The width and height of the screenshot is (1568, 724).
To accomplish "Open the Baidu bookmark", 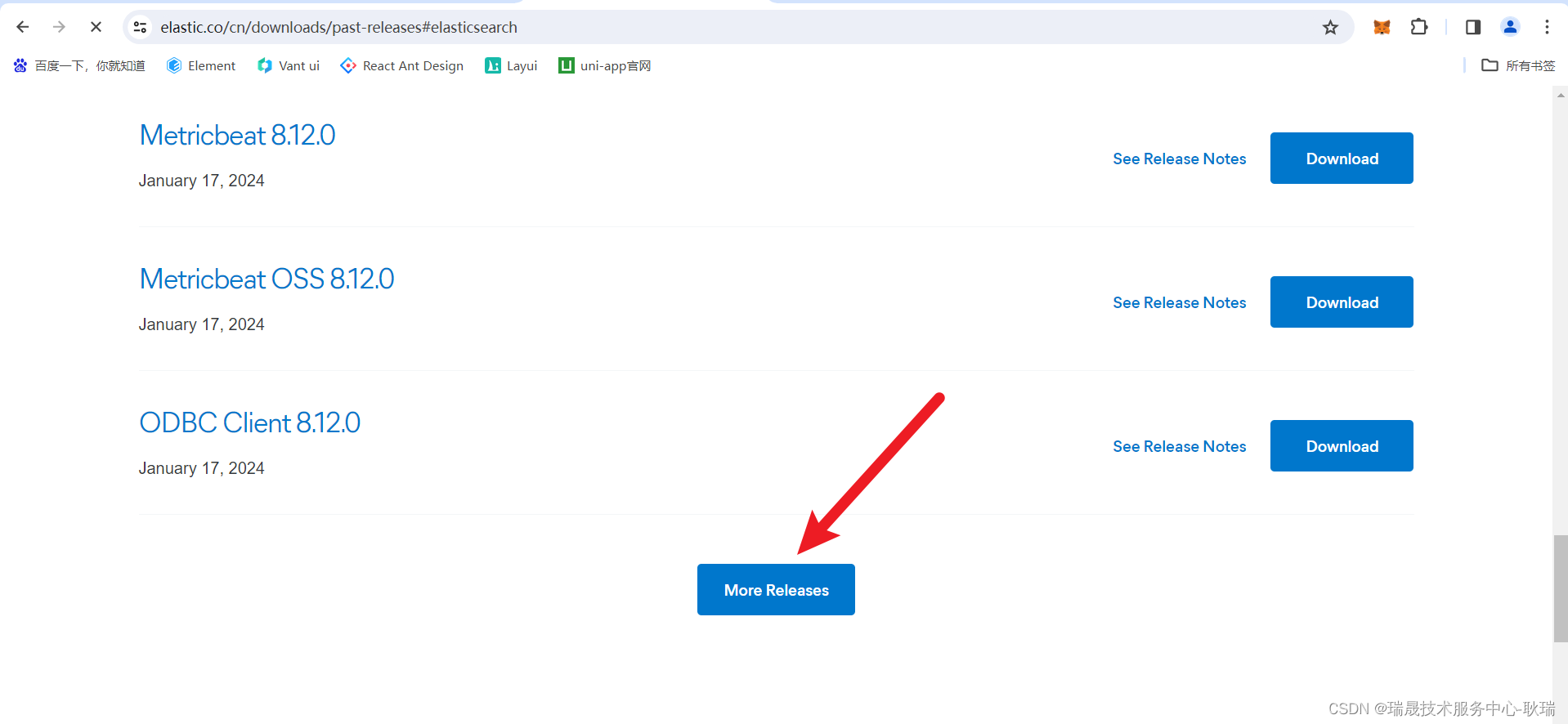I will pos(79,65).
